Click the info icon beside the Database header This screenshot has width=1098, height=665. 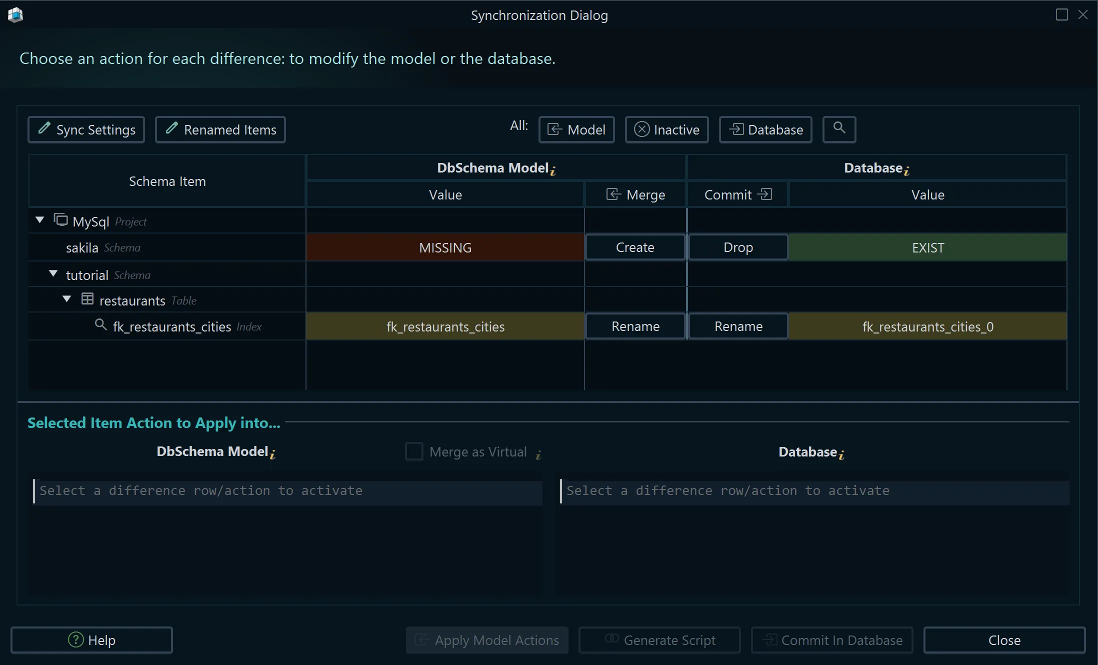(x=907, y=168)
